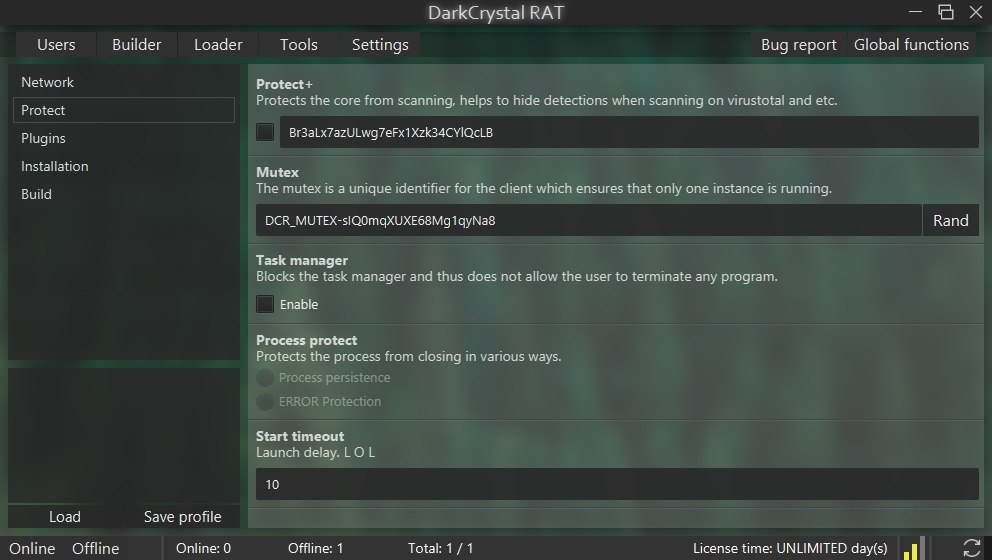Click the Rand button next to the mutex
Image resolution: width=992 pixels, height=560 pixels.
click(951, 220)
